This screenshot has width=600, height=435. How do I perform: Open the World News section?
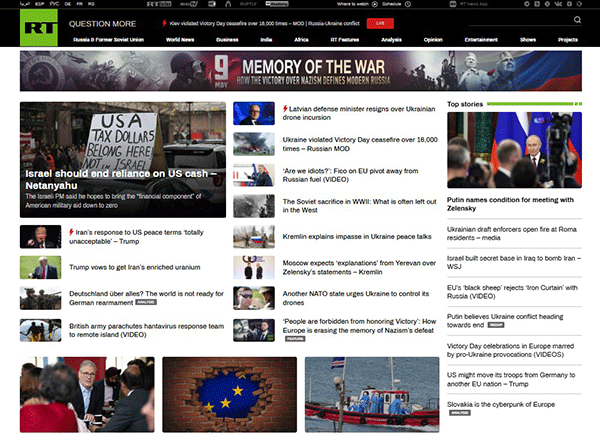(x=180, y=40)
